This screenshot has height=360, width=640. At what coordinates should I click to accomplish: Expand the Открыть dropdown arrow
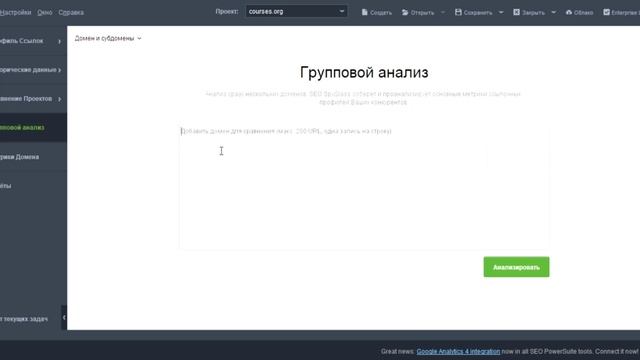click(443, 12)
